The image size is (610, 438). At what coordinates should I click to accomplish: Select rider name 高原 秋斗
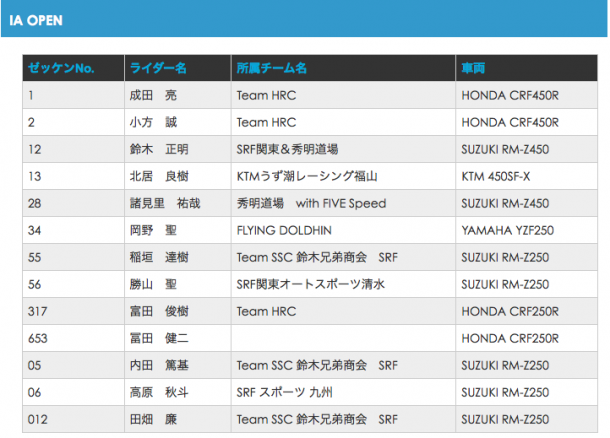[x=159, y=392]
